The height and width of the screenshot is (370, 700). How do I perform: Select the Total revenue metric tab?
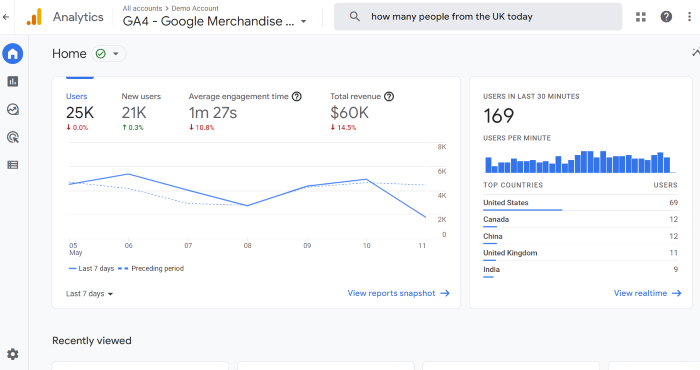[x=362, y=112]
